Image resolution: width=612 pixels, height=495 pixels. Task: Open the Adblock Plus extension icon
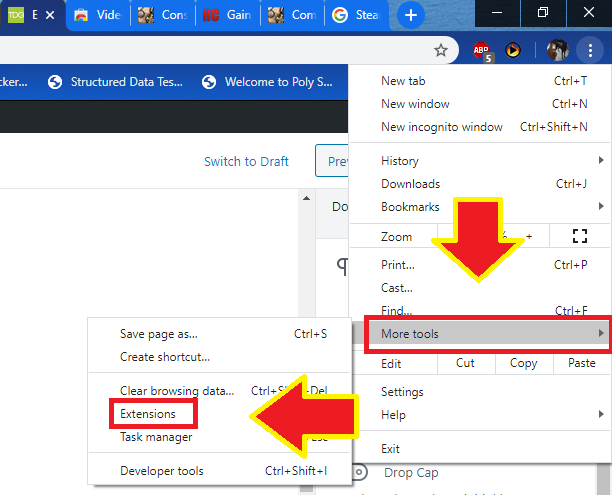(x=483, y=52)
